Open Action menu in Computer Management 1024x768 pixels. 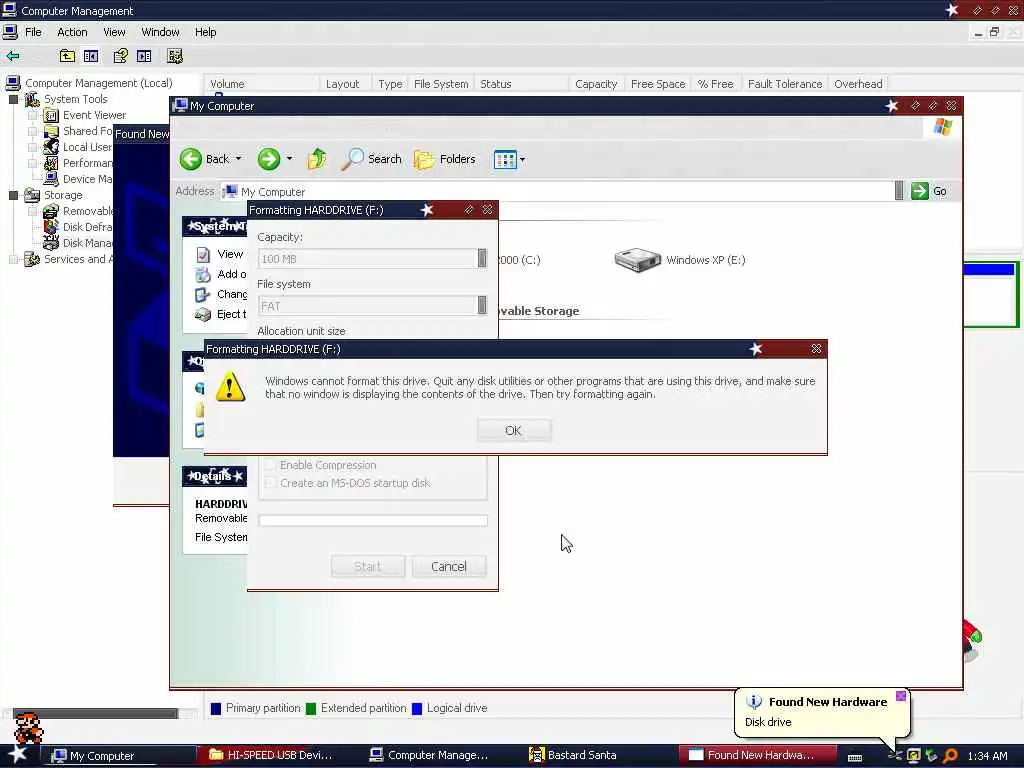pyautogui.click(x=72, y=32)
